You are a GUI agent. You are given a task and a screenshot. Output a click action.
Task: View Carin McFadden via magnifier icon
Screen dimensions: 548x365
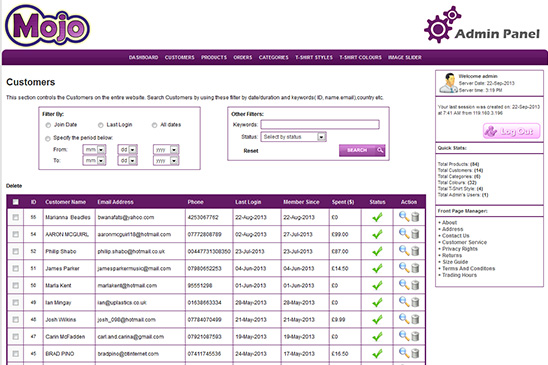404,336
